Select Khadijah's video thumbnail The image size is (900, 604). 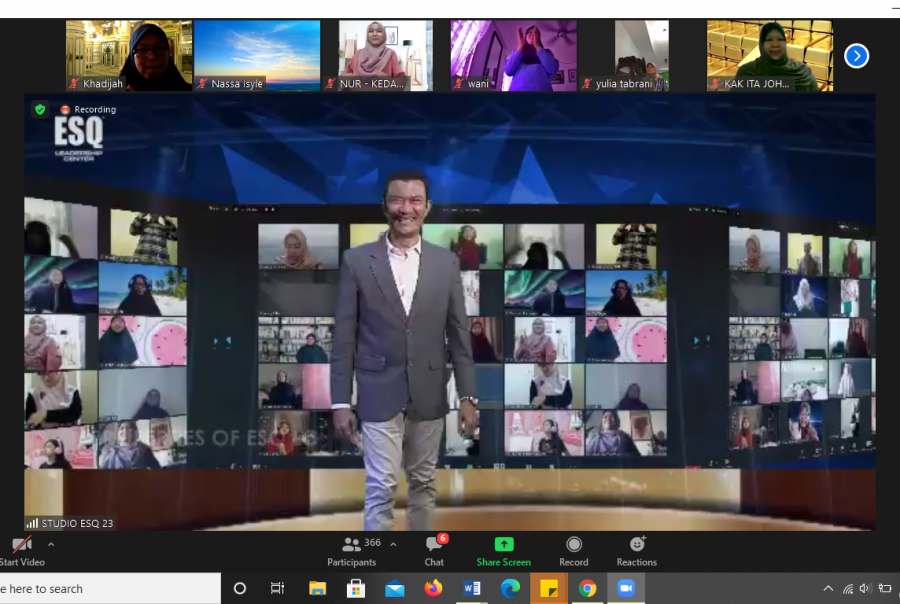click(129, 56)
